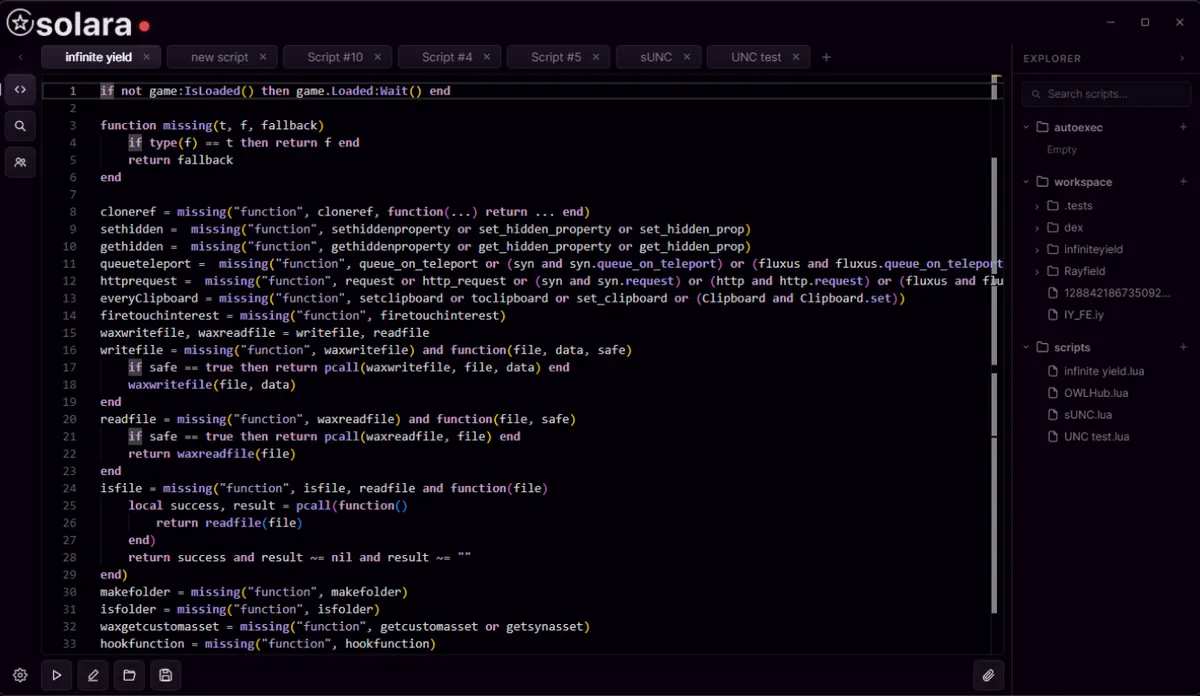This screenshot has height=696, width=1200.
Task: Click the red status dot beside solara
Action: 144,26
